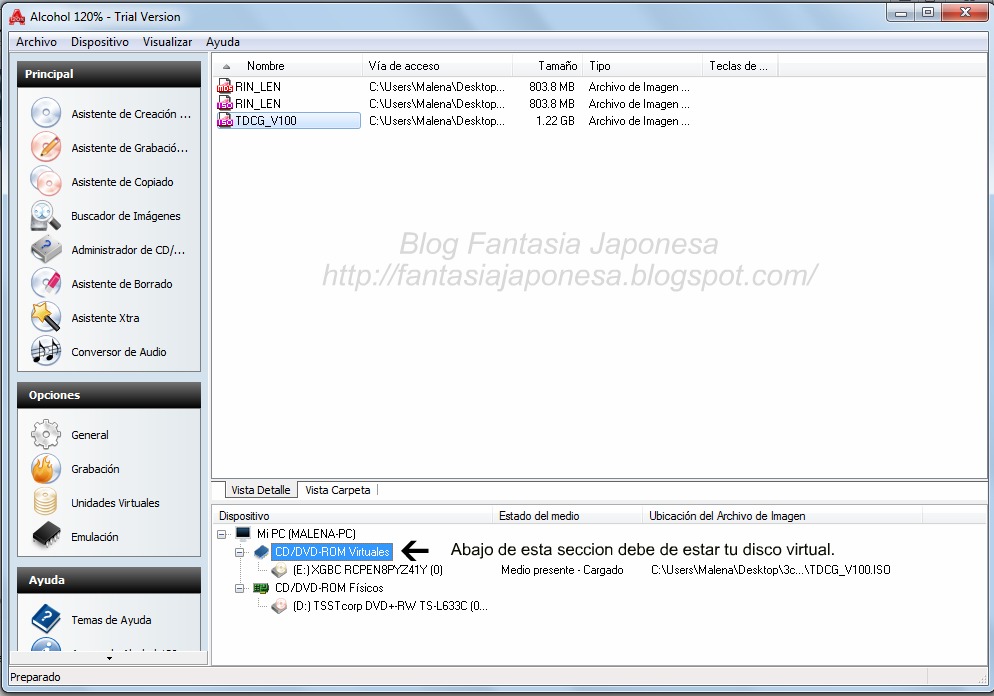994x696 pixels.
Task: Open Temas de Ayuda question icon
Action: click(46, 619)
